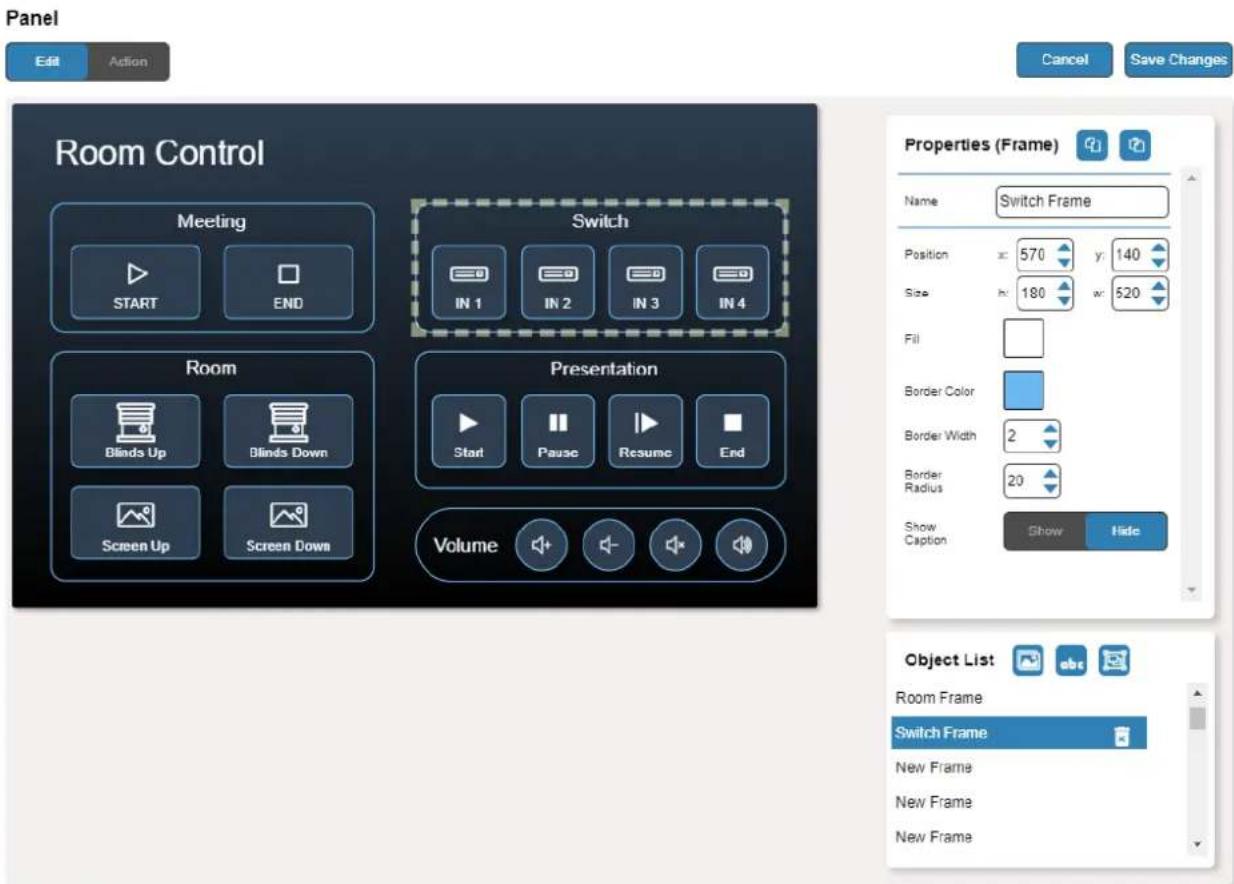Decrease the Border Width value
Viewport: 1234px width, 884px height.
click(x=1049, y=444)
